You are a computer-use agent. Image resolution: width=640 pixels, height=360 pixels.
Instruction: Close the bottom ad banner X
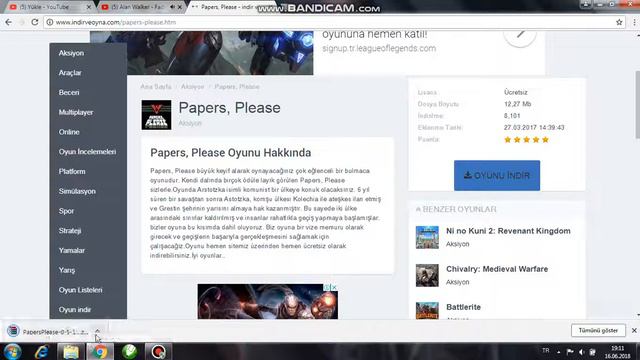pos(334,287)
